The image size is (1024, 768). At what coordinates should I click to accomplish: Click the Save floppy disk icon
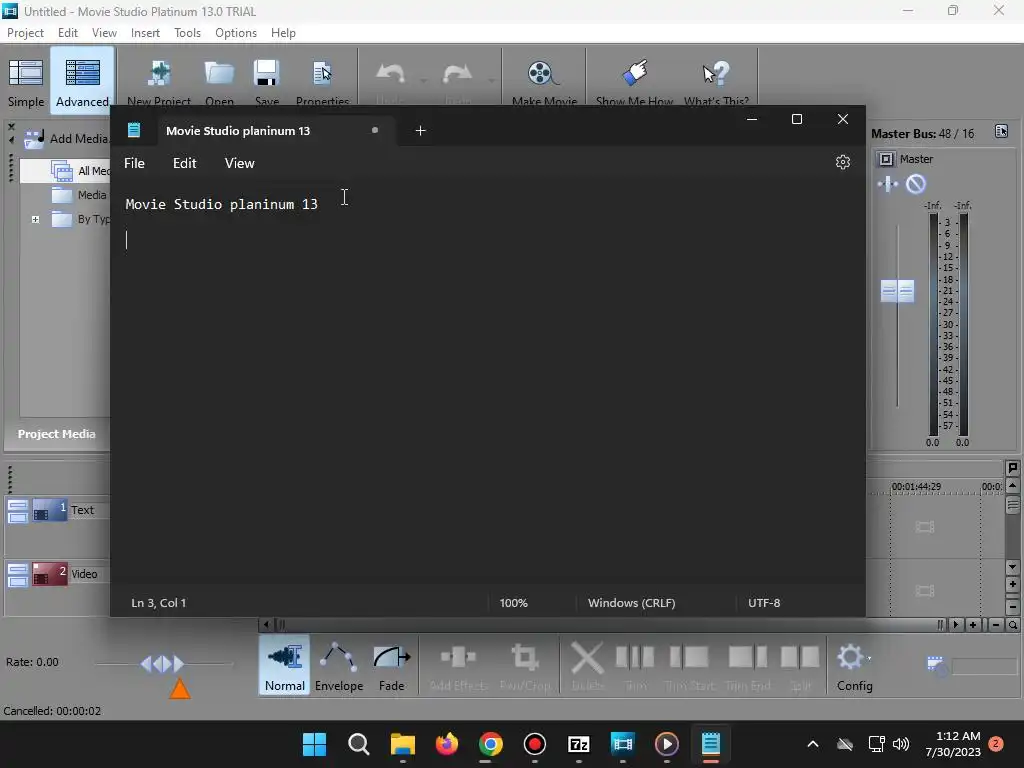[266, 73]
